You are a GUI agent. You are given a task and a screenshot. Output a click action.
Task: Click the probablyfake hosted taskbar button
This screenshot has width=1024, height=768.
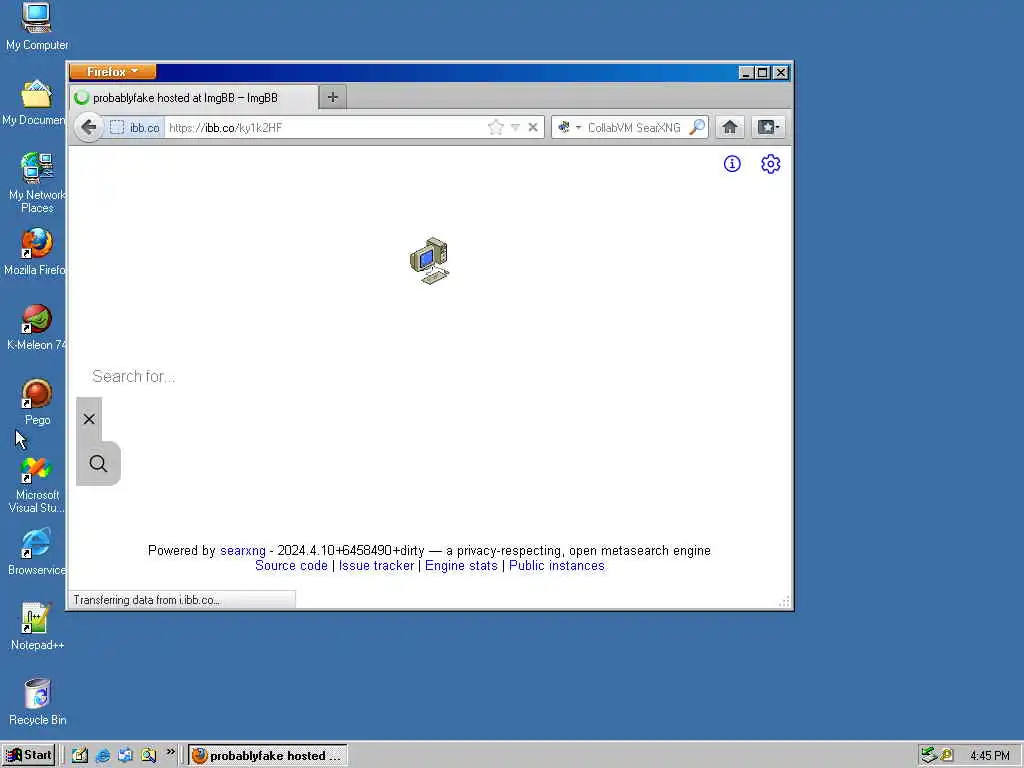click(x=268, y=756)
